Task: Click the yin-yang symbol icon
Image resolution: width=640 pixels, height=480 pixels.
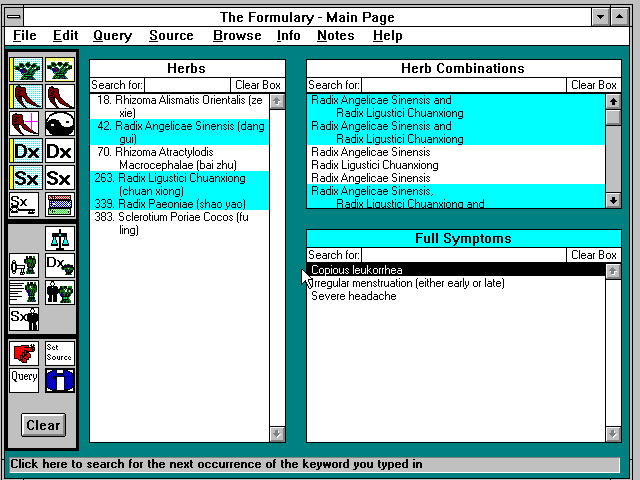Action: click(60, 124)
